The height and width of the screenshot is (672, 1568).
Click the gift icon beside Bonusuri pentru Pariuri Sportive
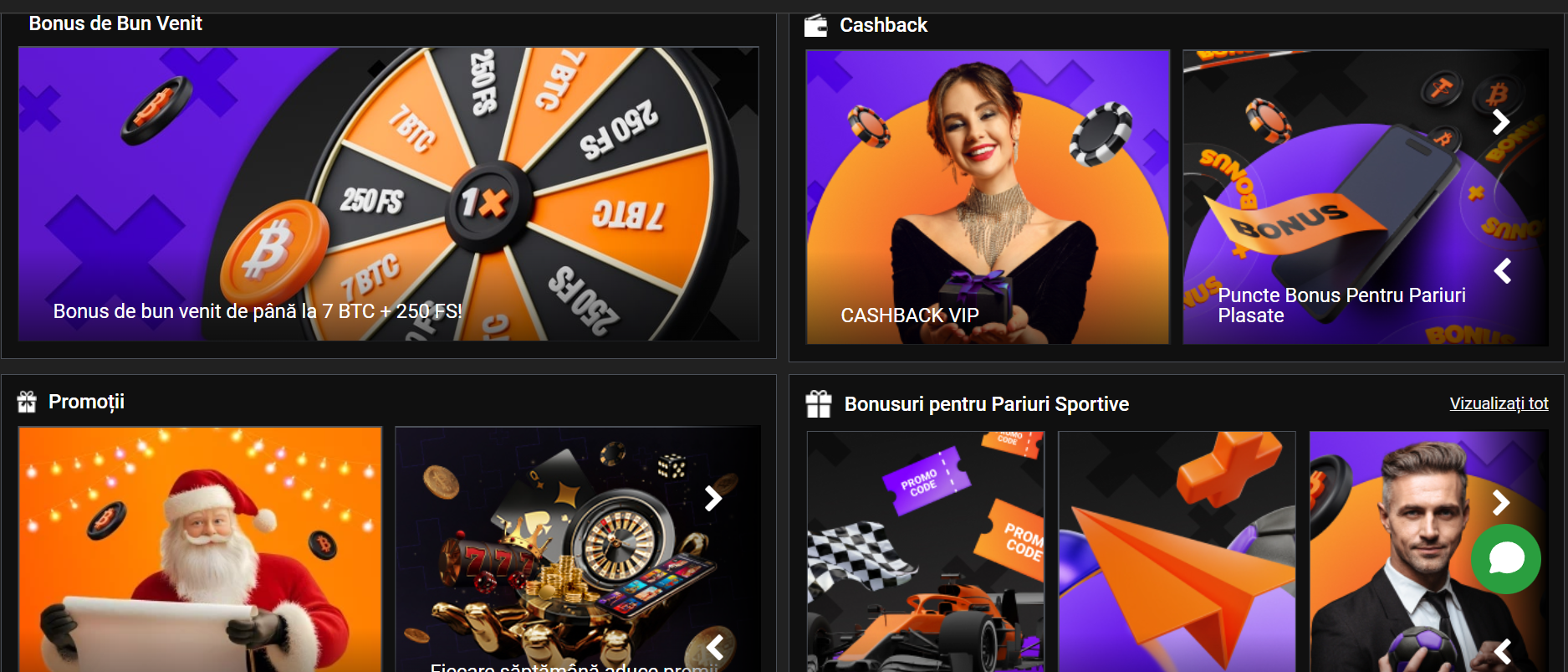click(x=819, y=404)
